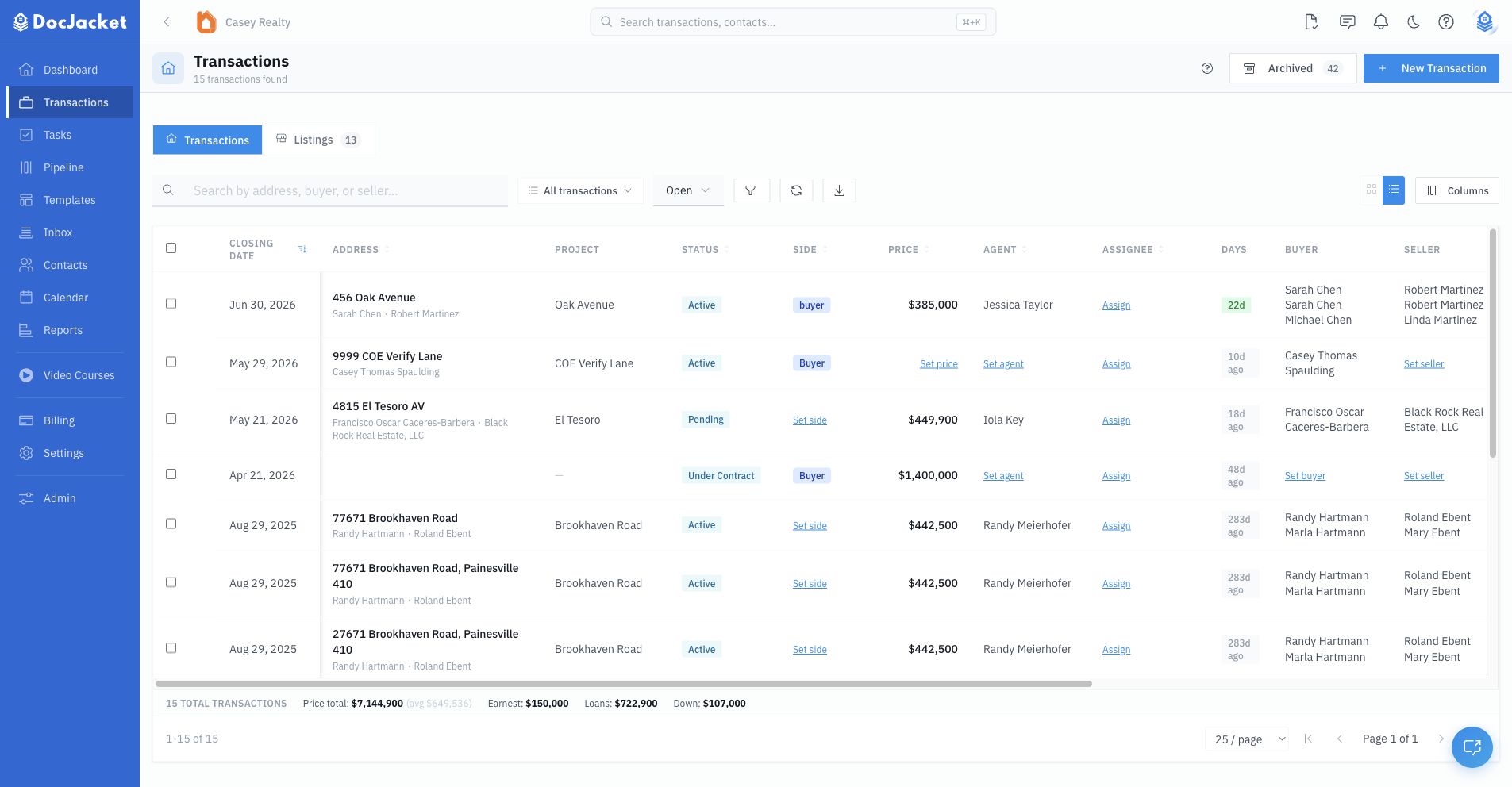Select the Apr 21, 2026 row checkbox
1512x787 pixels.
(171, 474)
